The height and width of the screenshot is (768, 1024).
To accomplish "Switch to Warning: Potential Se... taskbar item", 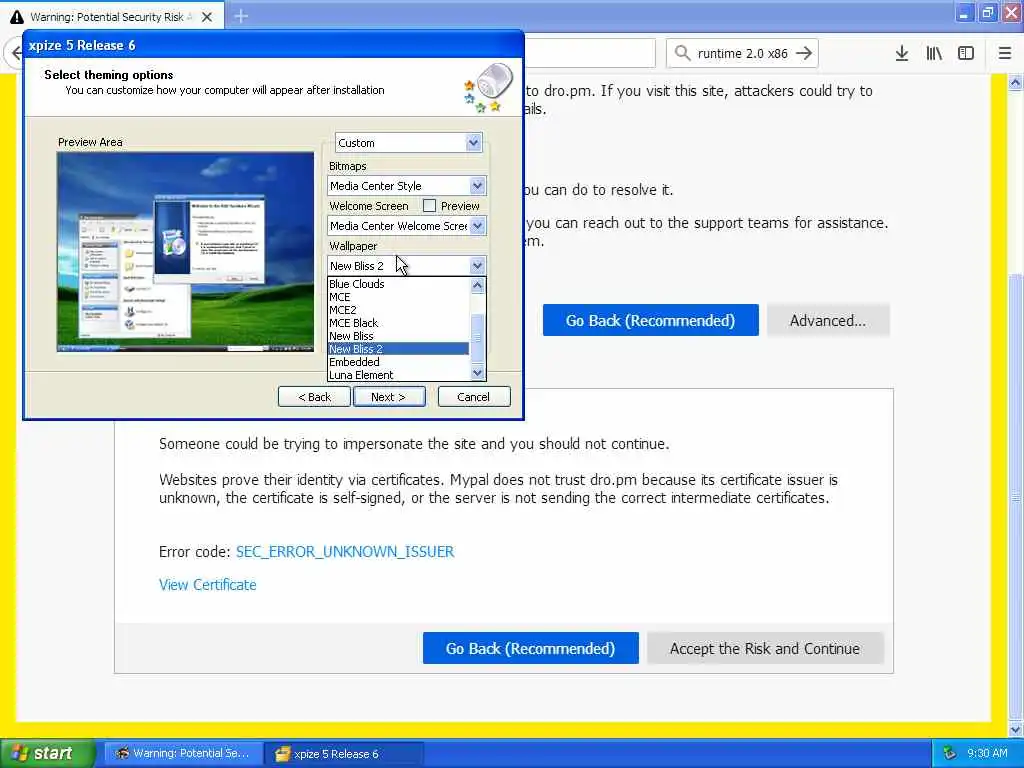I will (x=184, y=754).
